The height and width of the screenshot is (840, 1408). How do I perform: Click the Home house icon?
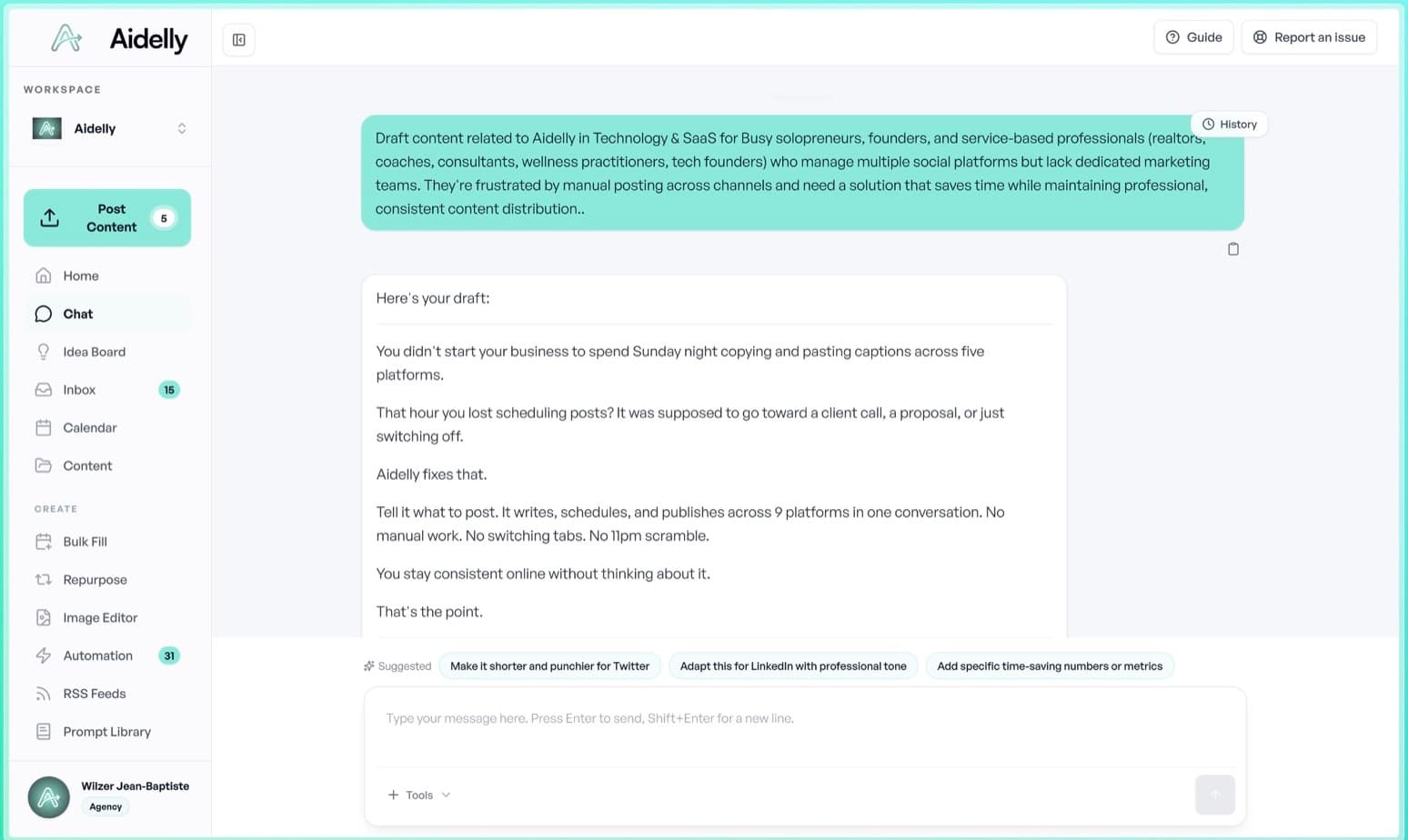(43, 275)
